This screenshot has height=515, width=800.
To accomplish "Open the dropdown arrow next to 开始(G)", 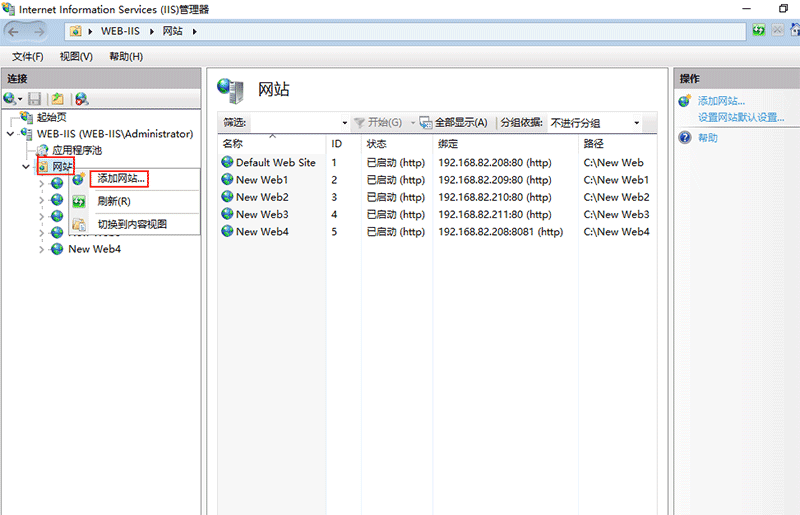I will 412,123.
